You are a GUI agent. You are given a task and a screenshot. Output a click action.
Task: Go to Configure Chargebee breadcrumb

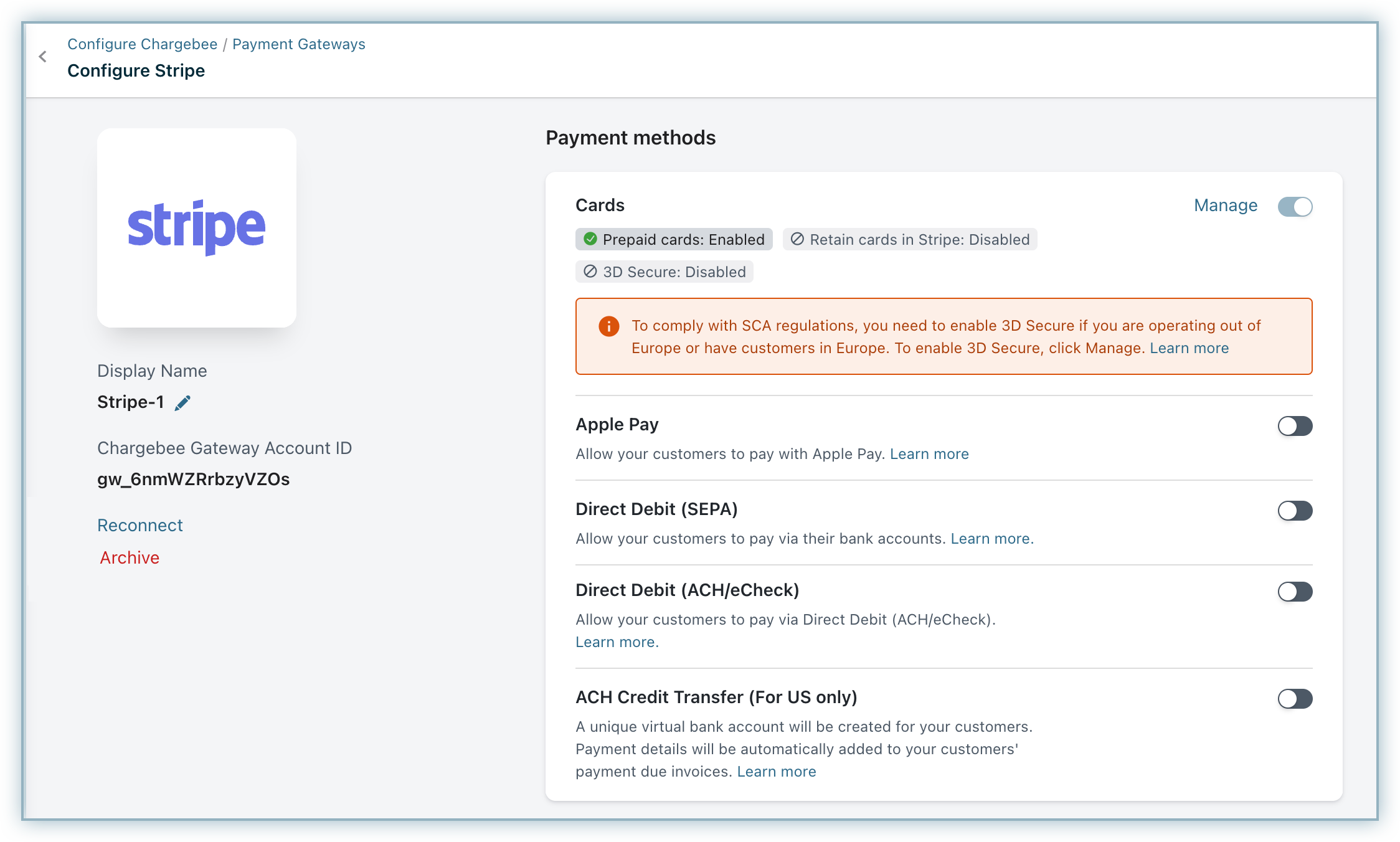tap(142, 44)
